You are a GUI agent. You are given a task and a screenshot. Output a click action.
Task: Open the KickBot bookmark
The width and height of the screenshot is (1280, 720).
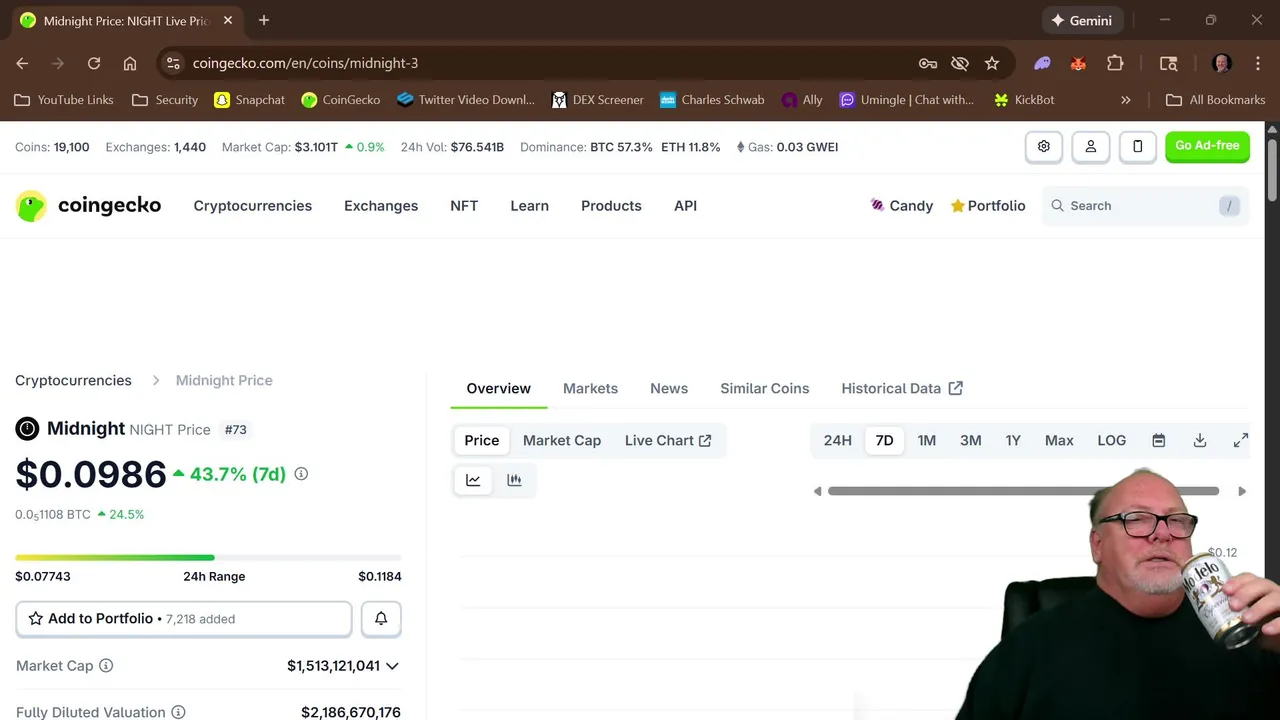(1024, 100)
